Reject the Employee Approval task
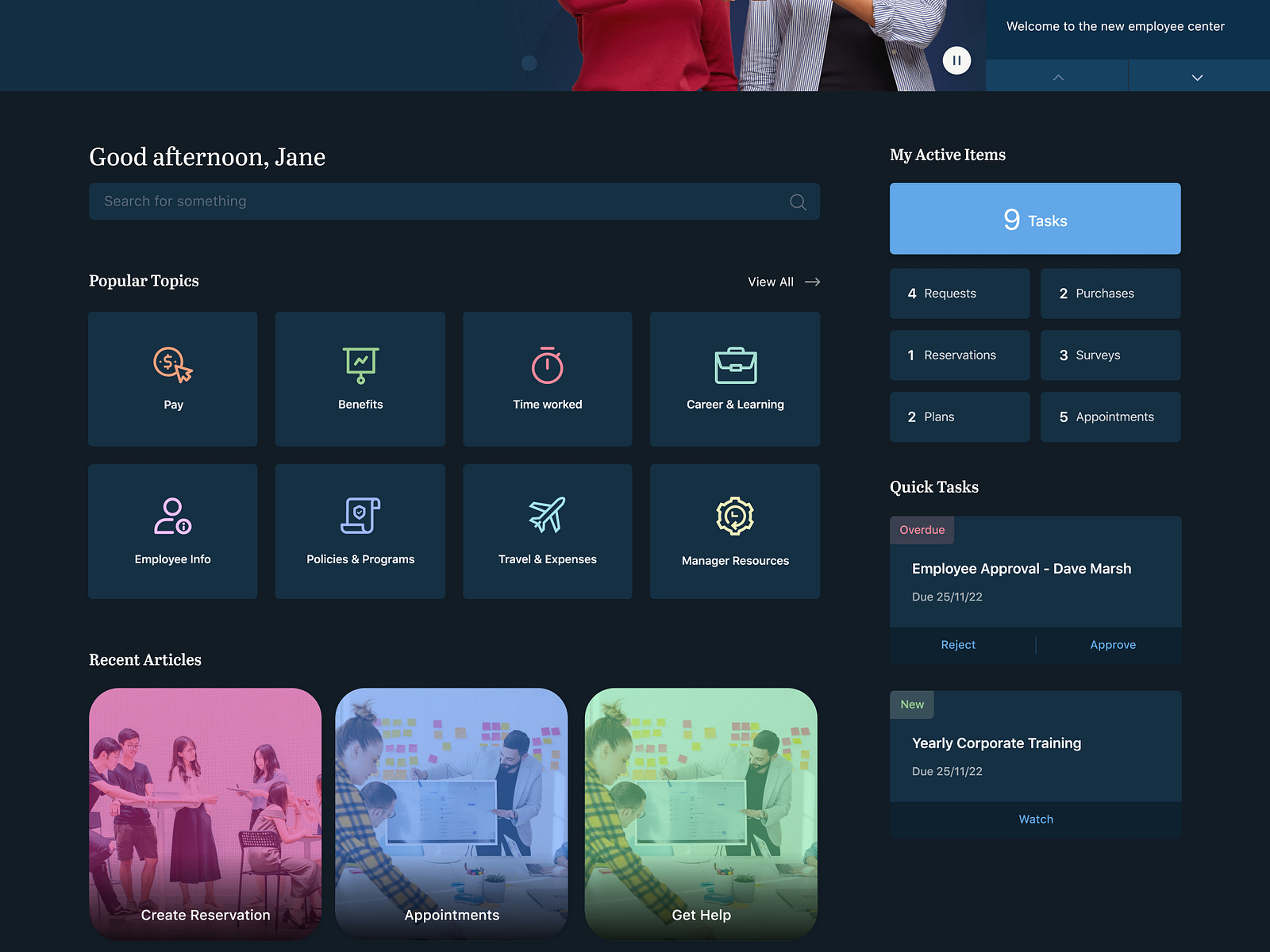Screen dimensions: 1270x952 (x=958, y=645)
